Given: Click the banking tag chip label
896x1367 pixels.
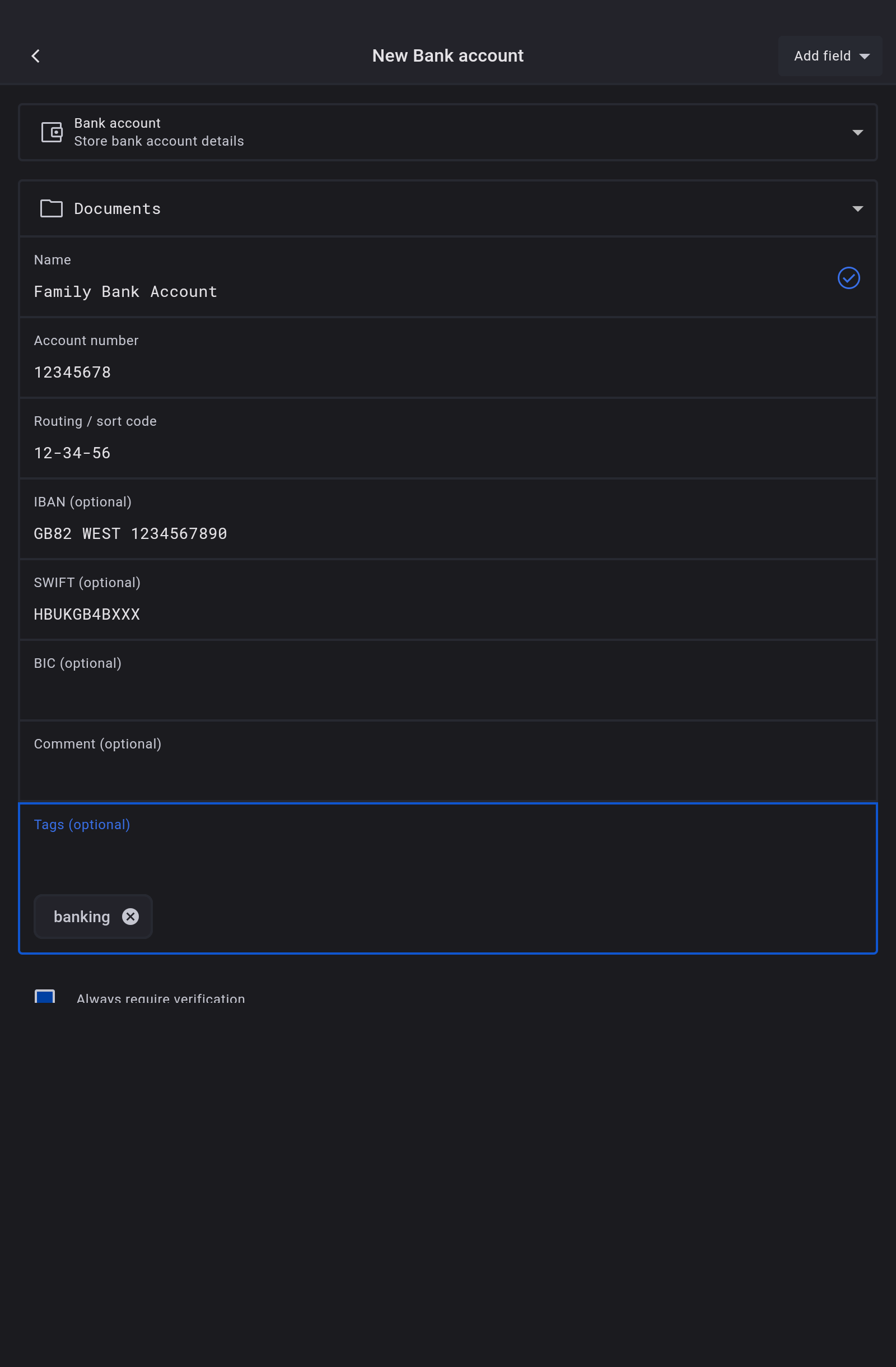Looking at the screenshot, I should [x=82, y=917].
